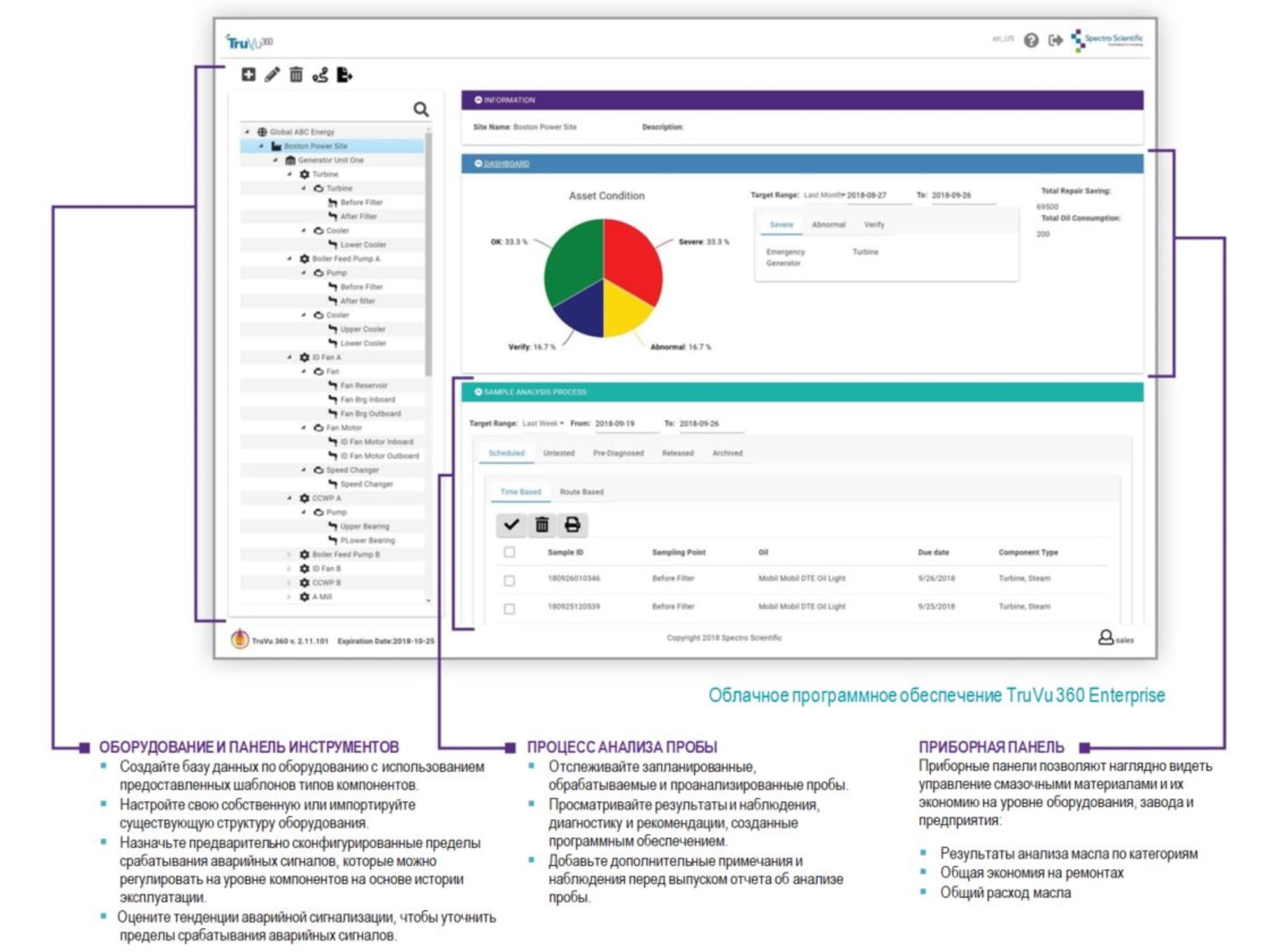Click the pencil edit icon
1274x952 pixels.
click(x=272, y=75)
